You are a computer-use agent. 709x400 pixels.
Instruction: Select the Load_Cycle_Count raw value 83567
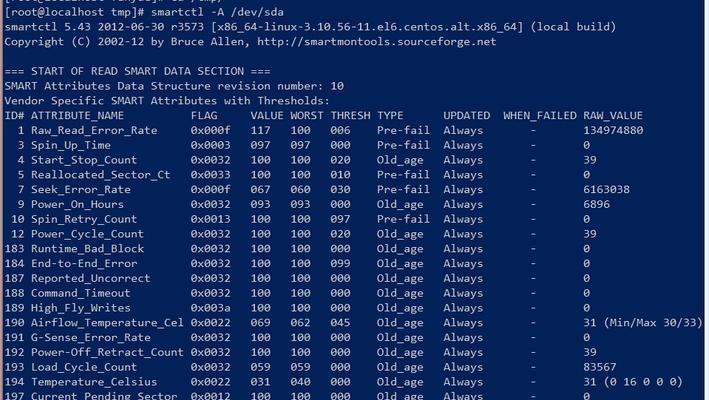point(600,367)
